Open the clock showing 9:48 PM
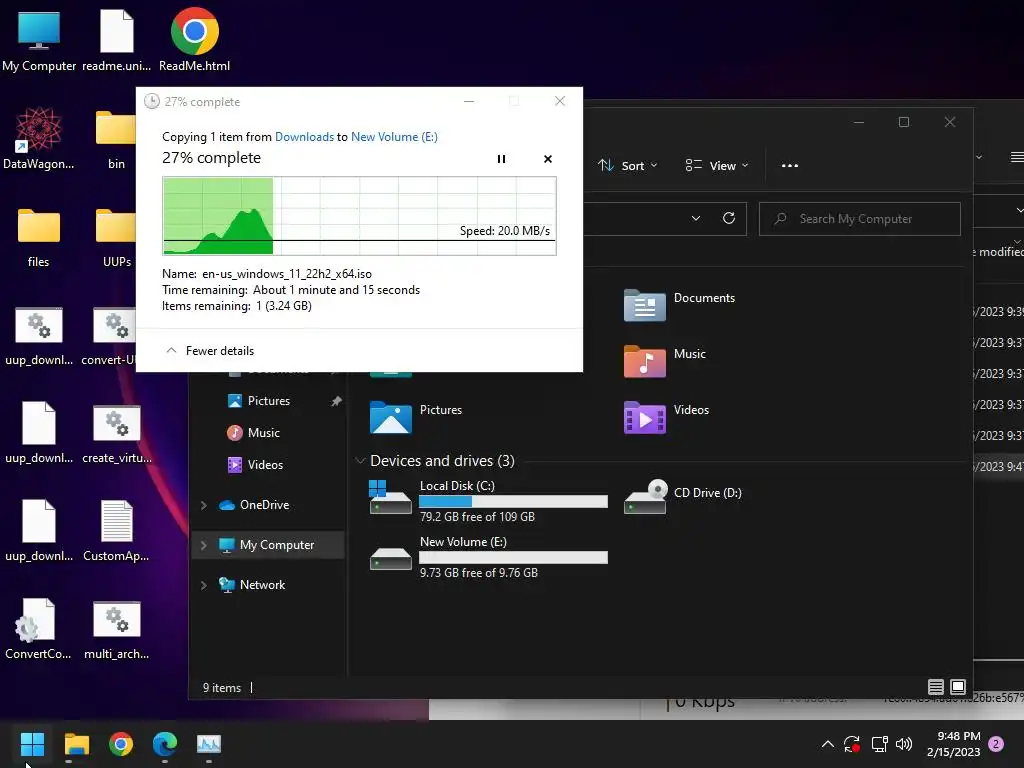Screen dimensions: 1024x768 click(953, 744)
